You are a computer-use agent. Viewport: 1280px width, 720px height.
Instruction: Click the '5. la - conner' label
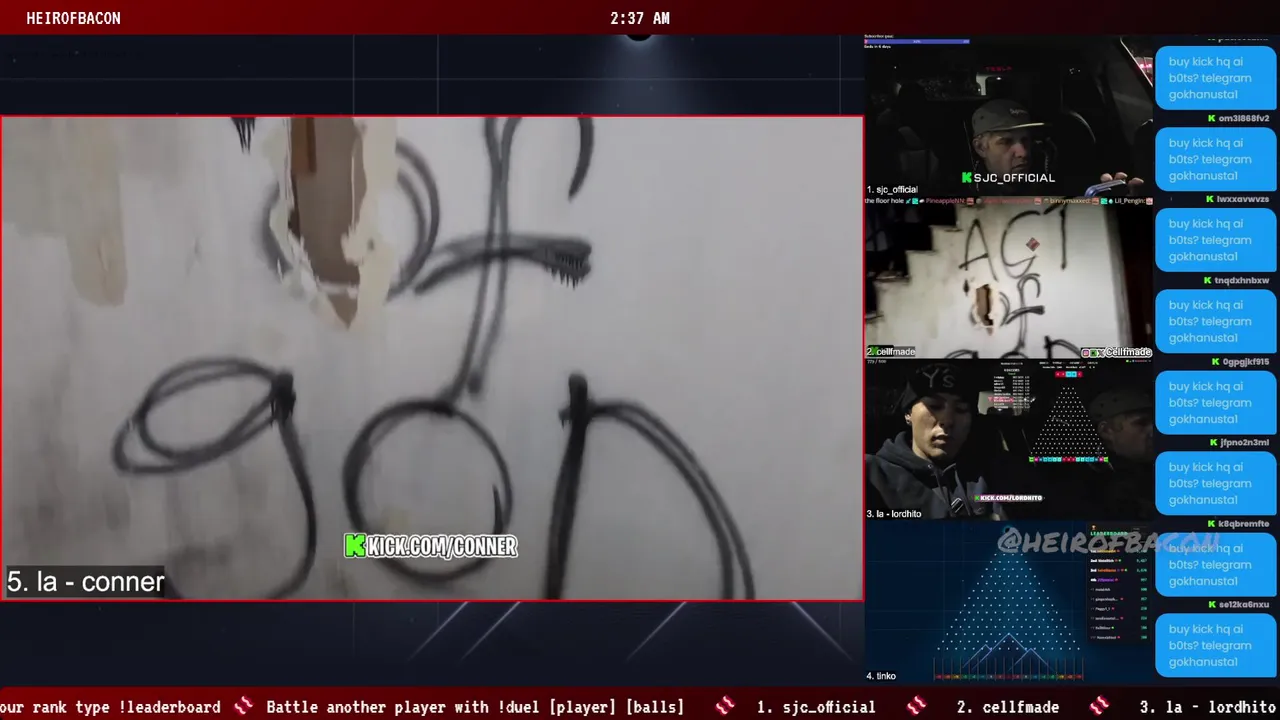click(x=86, y=581)
